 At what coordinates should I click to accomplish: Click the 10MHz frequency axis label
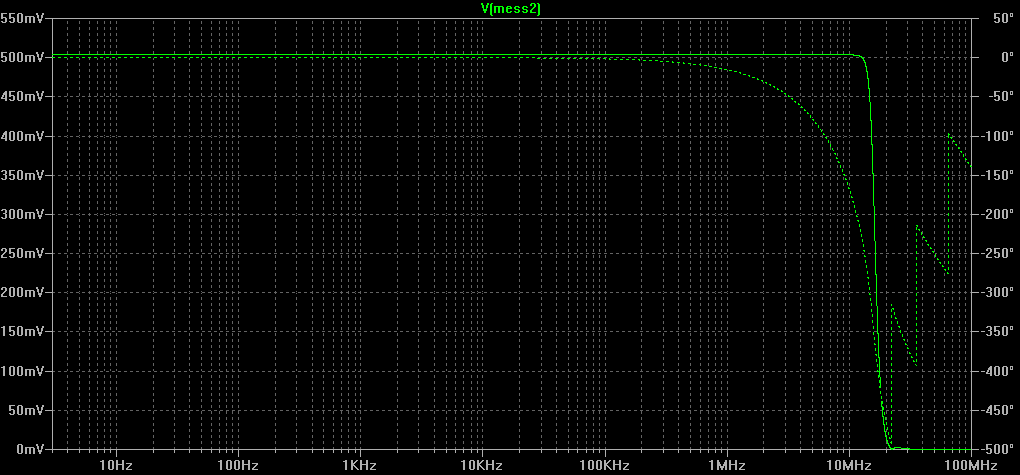[x=848, y=465]
